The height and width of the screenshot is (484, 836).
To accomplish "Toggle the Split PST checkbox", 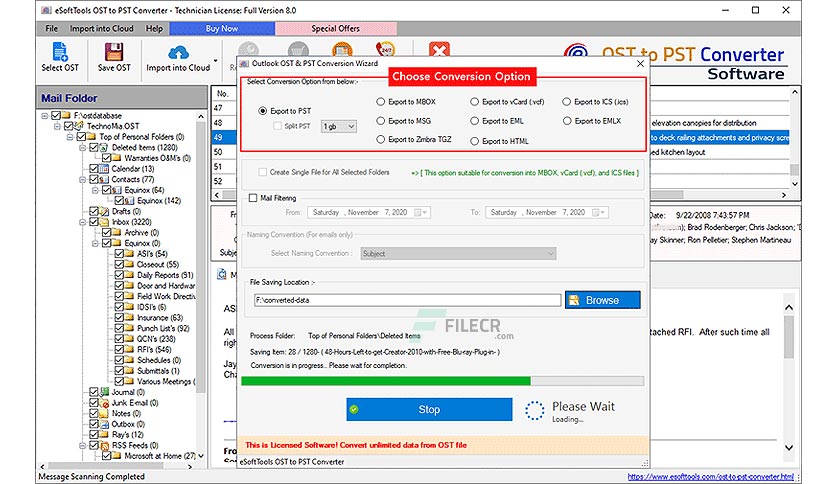I will [x=277, y=126].
